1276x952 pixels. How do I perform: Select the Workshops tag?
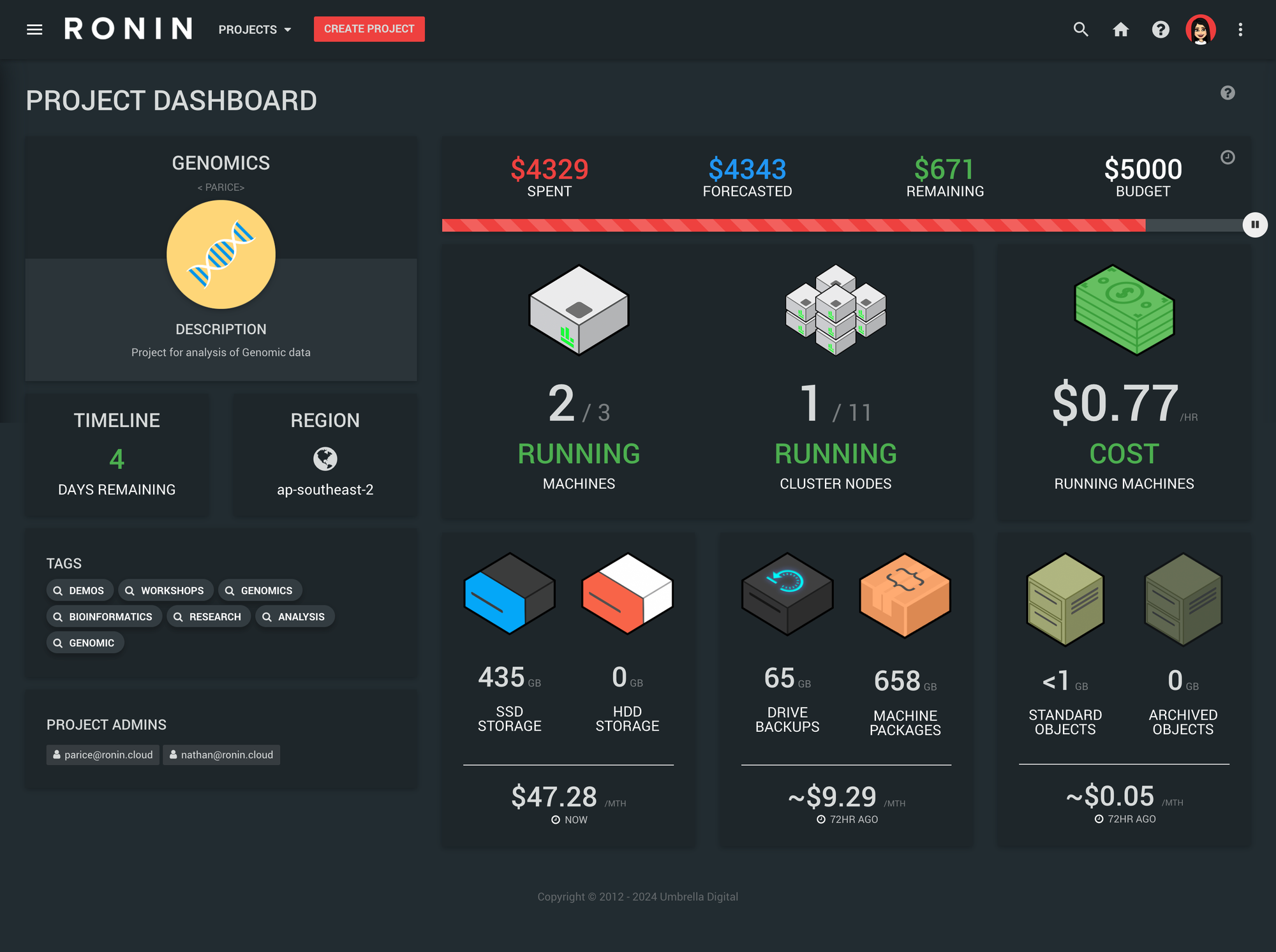click(165, 590)
